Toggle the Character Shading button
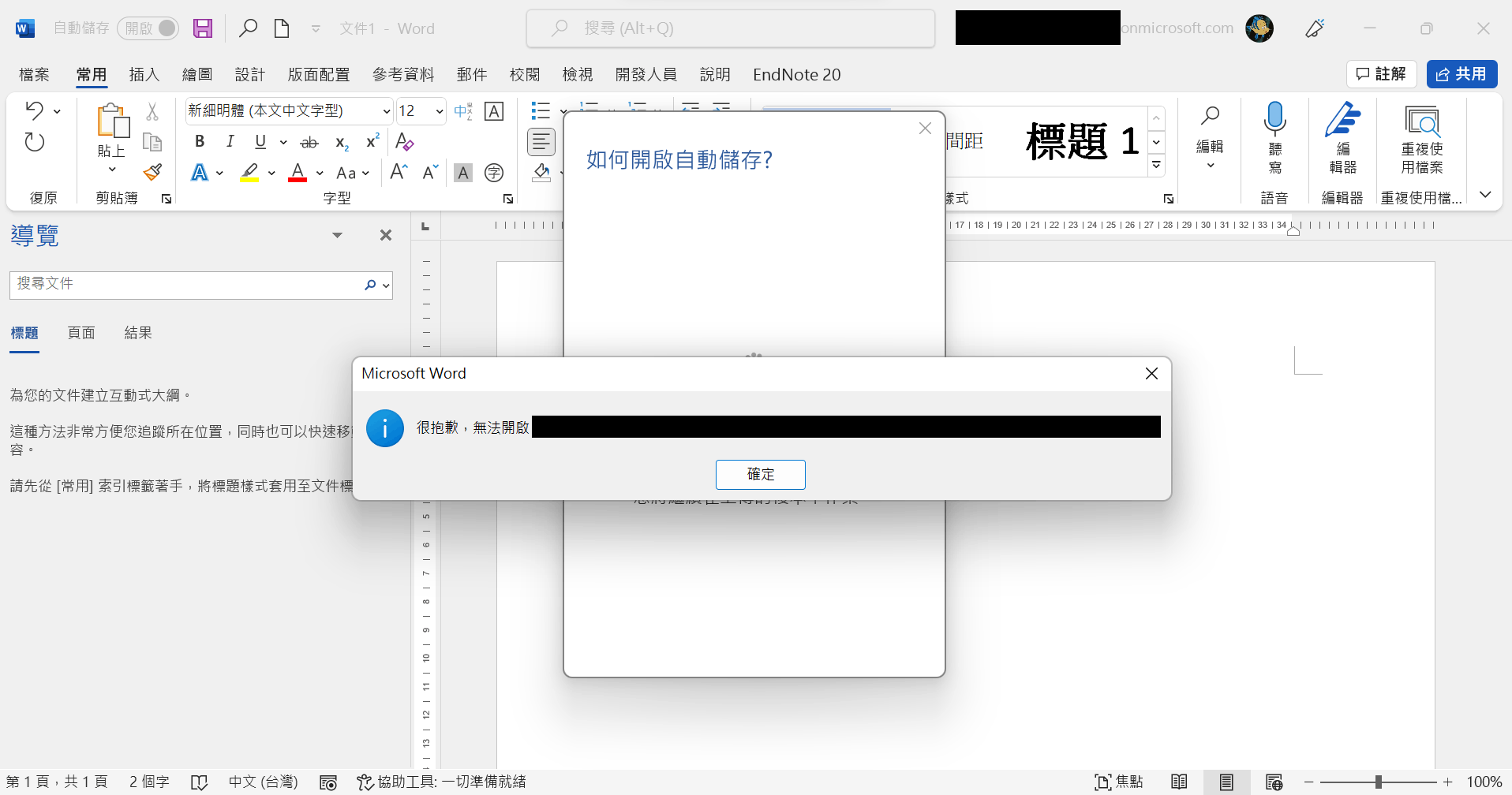The image size is (1512, 795). [x=463, y=172]
